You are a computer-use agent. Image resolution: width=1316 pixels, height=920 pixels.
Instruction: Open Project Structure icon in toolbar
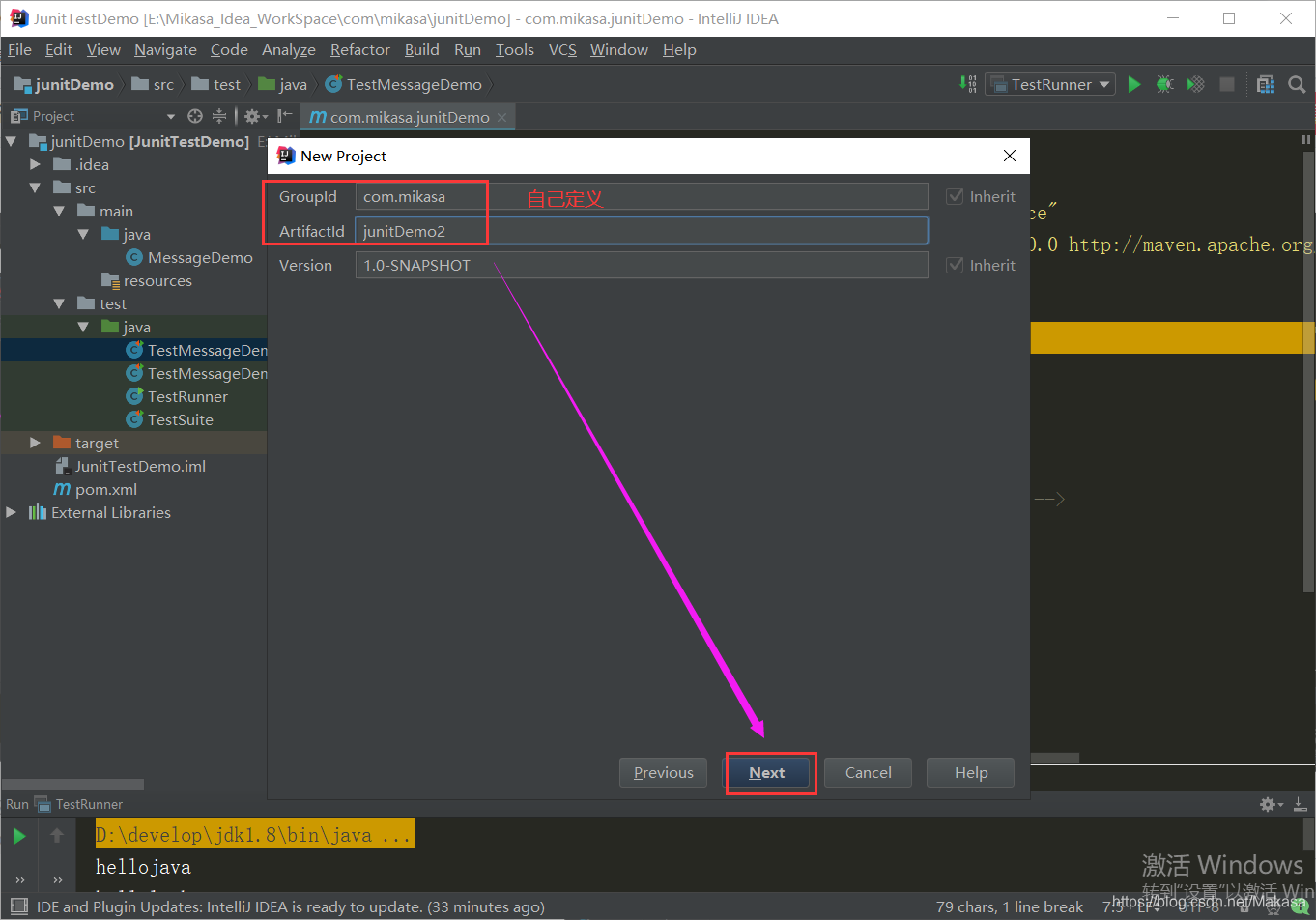(x=1266, y=85)
